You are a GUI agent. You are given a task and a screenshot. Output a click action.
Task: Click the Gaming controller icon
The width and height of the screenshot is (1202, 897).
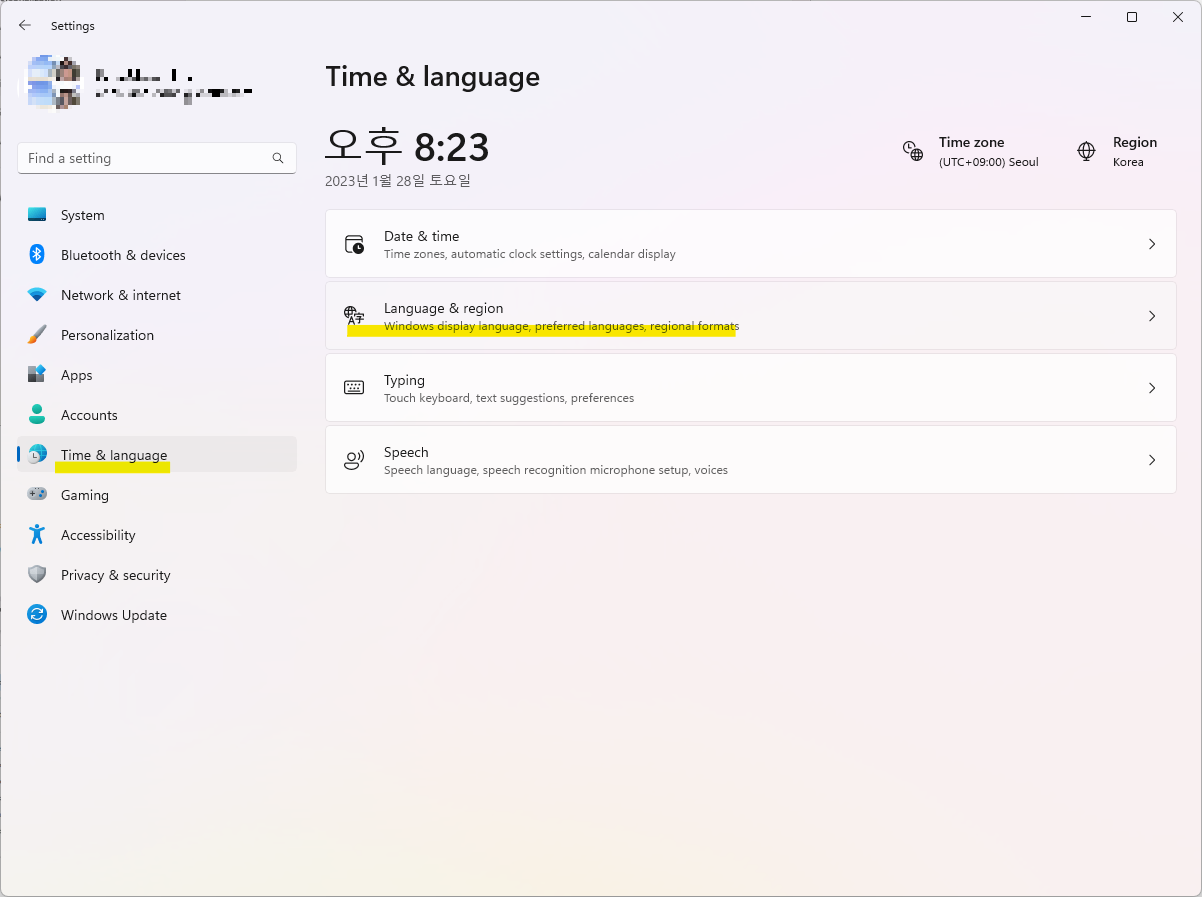click(x=37, y=495)
